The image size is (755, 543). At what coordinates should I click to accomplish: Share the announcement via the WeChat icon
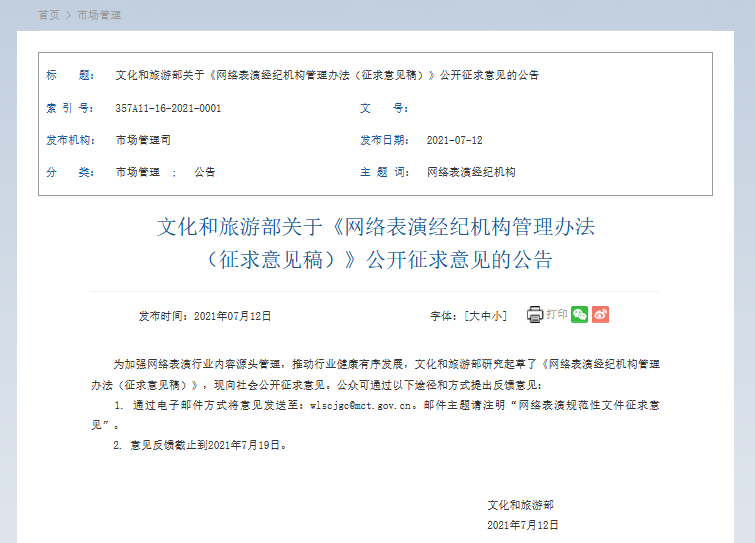pyautogui.click(x=579, y=314)
